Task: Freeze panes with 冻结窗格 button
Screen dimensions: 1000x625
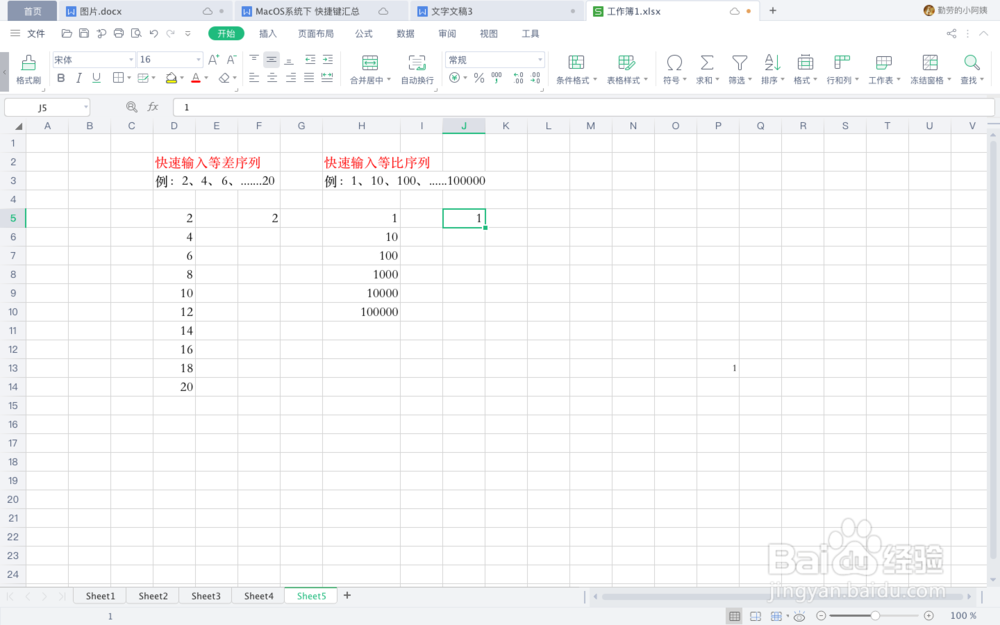Action: 930,69
